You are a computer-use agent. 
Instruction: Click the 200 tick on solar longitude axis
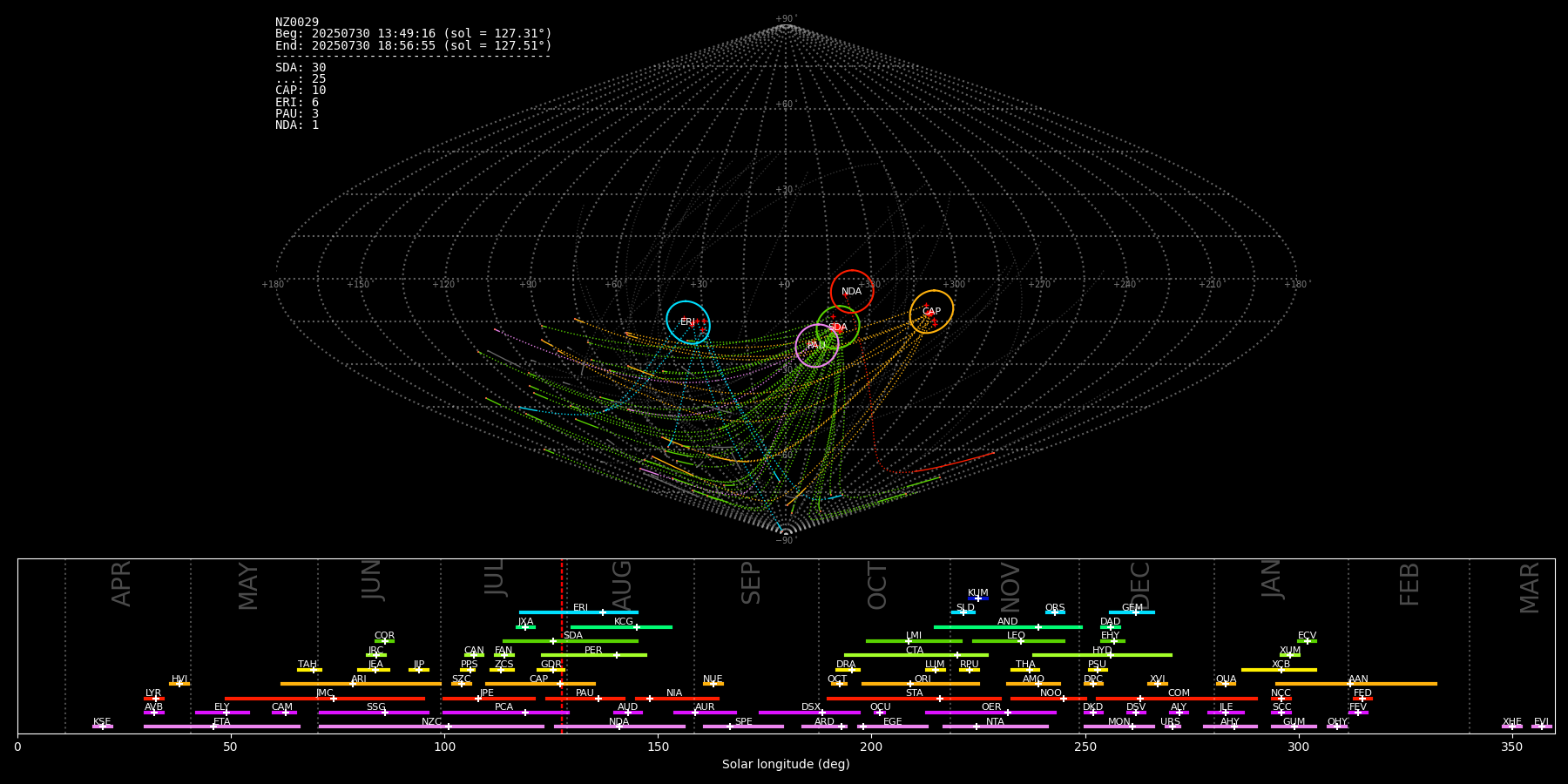(x=871, y=747)
